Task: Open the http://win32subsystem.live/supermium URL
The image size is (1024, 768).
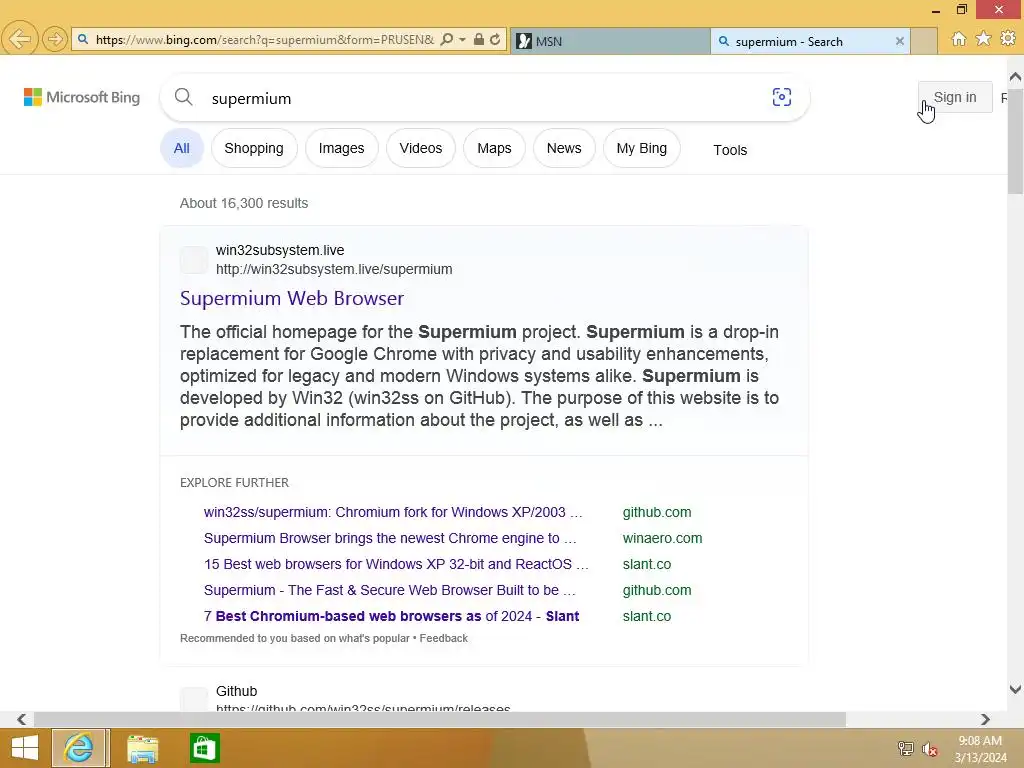Action: point(334,269)
